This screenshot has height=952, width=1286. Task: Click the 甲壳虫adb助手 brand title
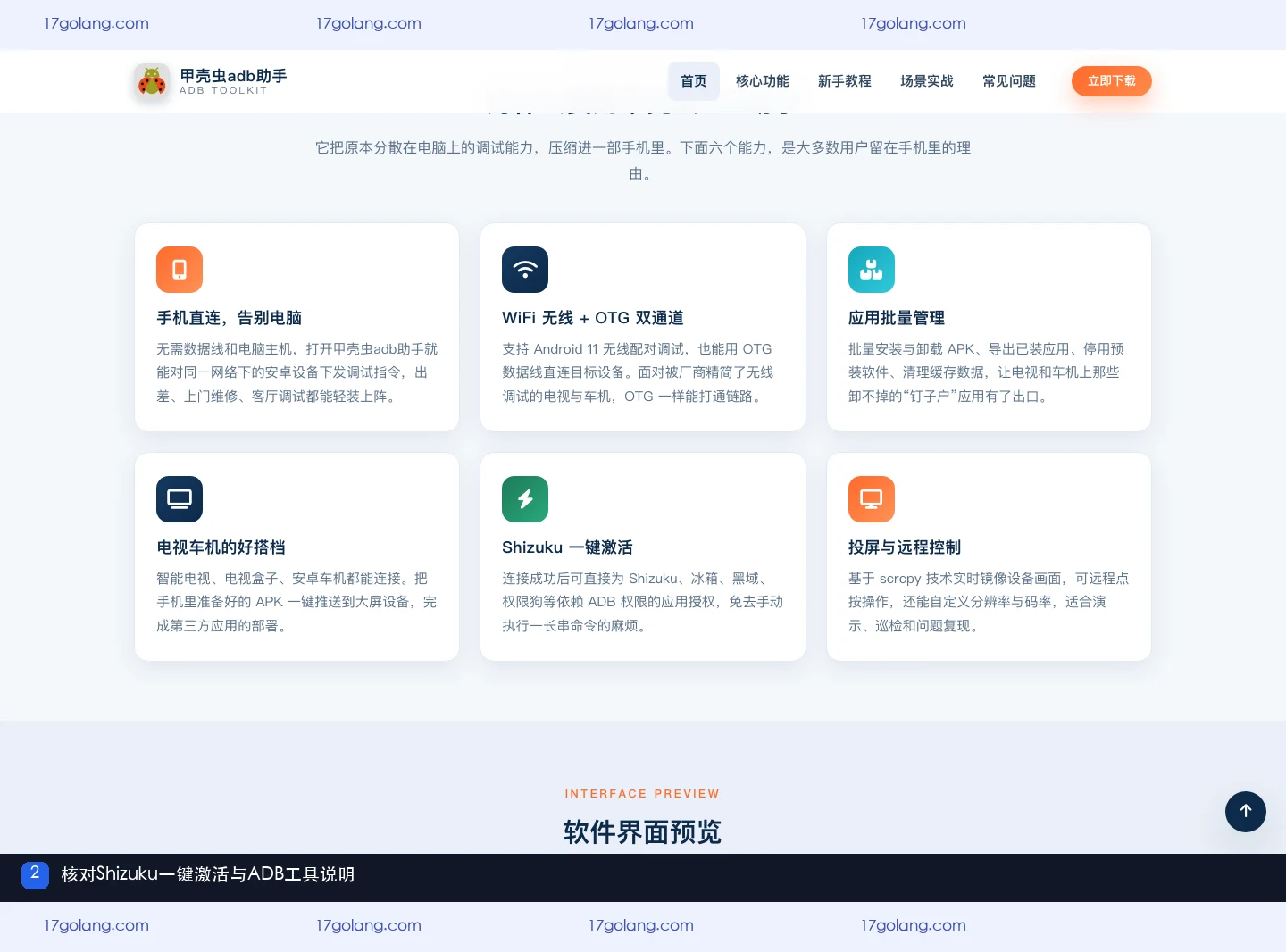233,76
